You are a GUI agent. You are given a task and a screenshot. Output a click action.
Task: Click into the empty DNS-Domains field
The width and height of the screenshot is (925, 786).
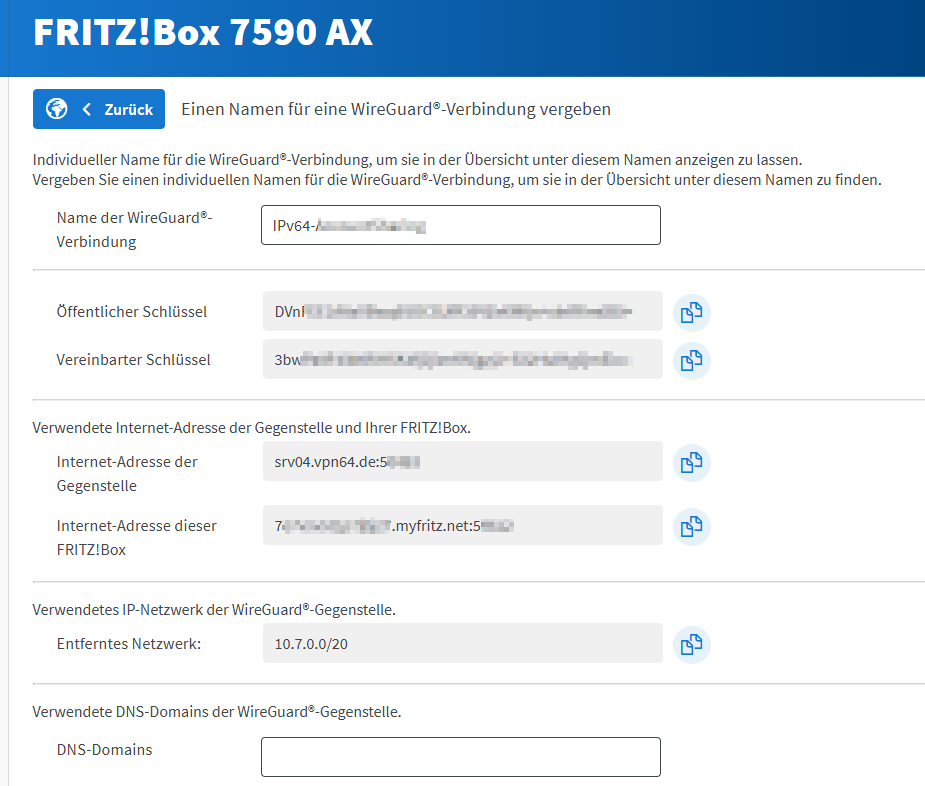[x=460, y=757]
